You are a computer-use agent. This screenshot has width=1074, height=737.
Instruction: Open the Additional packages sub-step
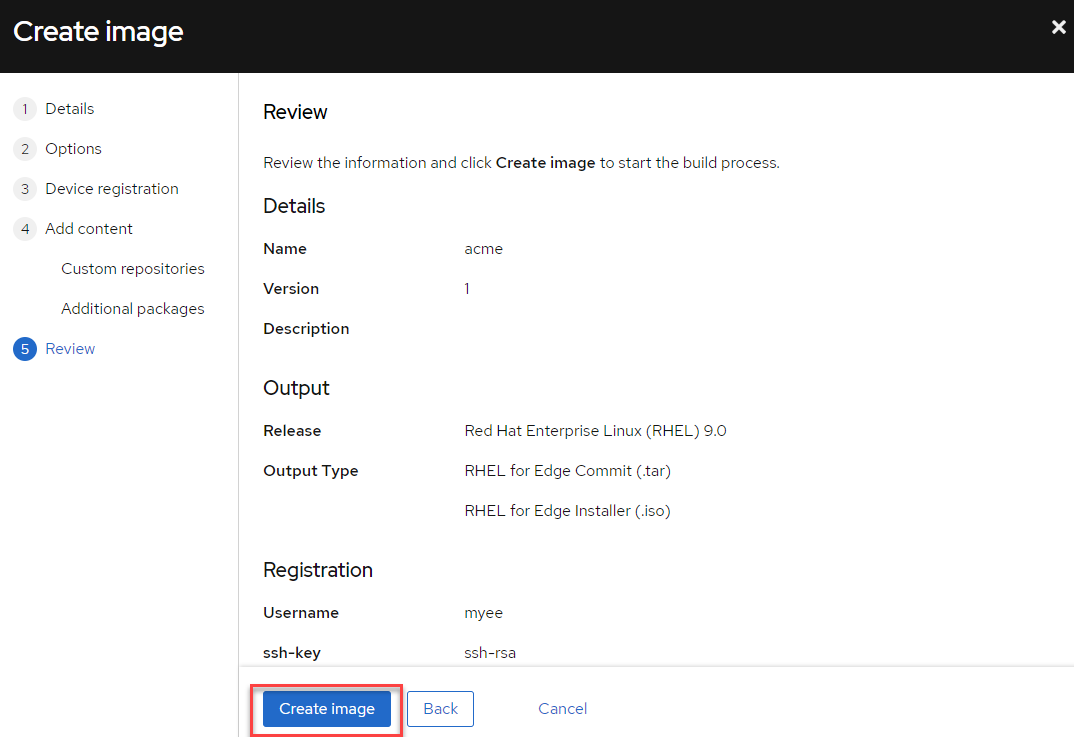click(132, 308)
